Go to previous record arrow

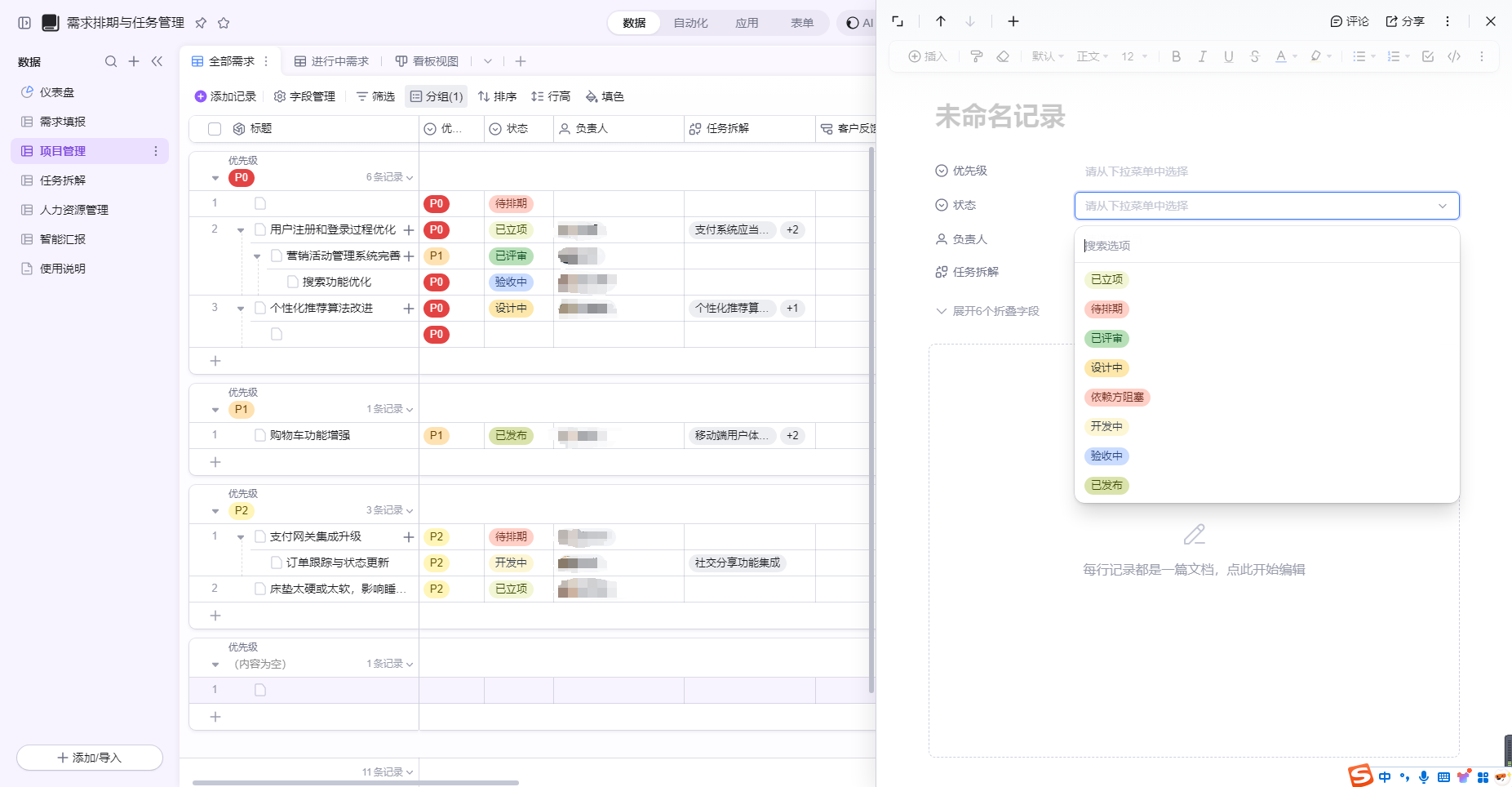click(x=941, y=21)
